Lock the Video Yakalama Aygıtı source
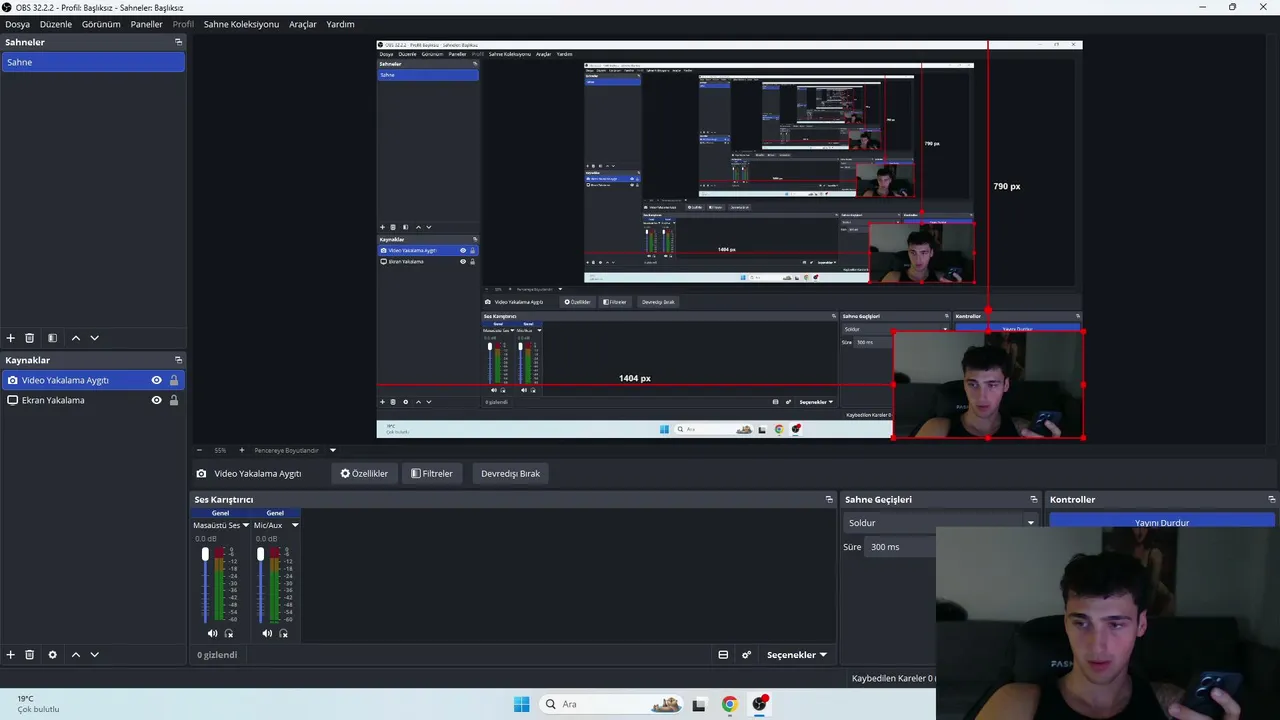The height and width of the screenshot is (720, 1280). 174,380
